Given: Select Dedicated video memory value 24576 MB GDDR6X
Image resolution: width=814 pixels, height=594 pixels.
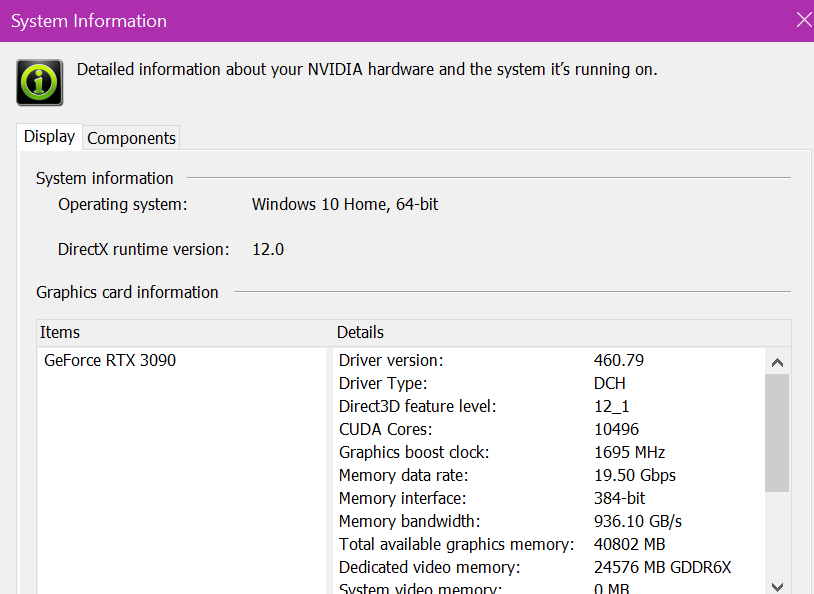Looking at the screenshot, I should point(662,567).
